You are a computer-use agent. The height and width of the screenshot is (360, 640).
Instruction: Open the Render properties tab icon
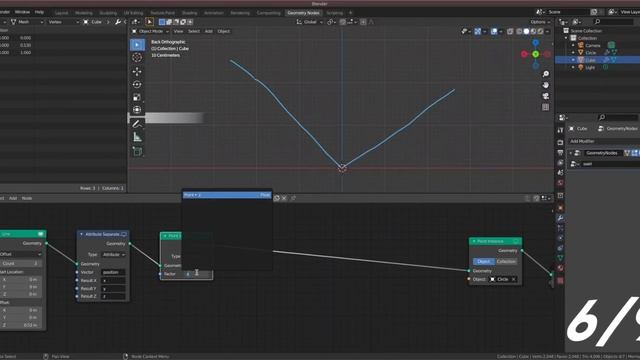pos(560,142)
